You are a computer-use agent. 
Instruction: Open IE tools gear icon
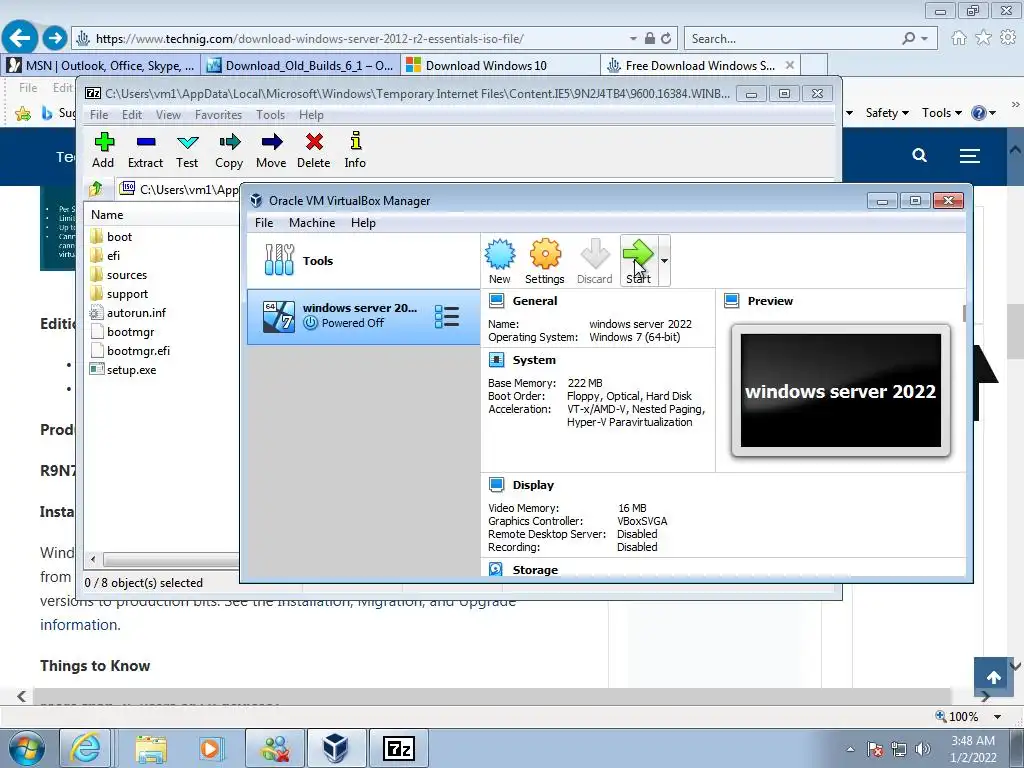pyautogui.click(x=1008, y=38)
